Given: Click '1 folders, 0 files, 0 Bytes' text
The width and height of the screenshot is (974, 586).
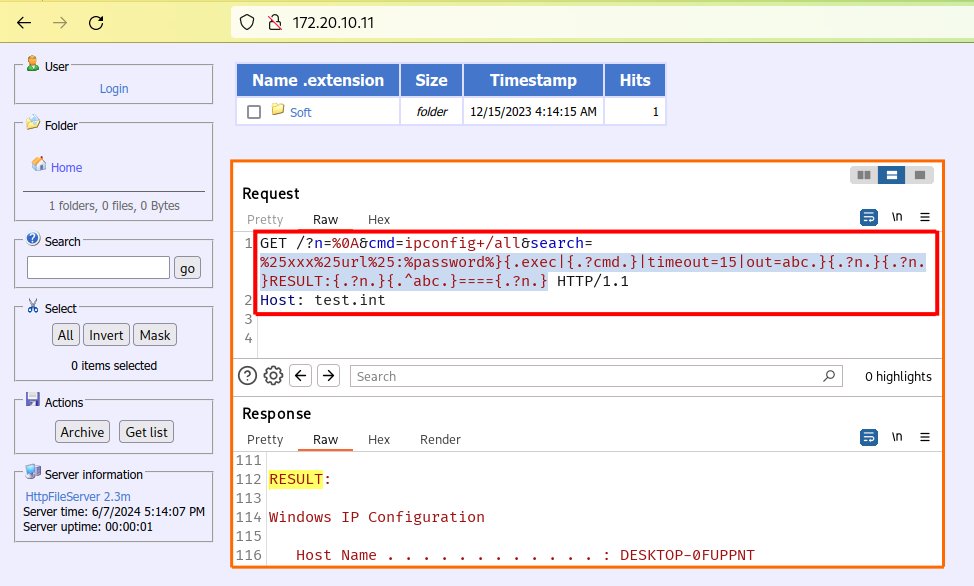Looking at the screenshot, I should [x=114, y=206].
